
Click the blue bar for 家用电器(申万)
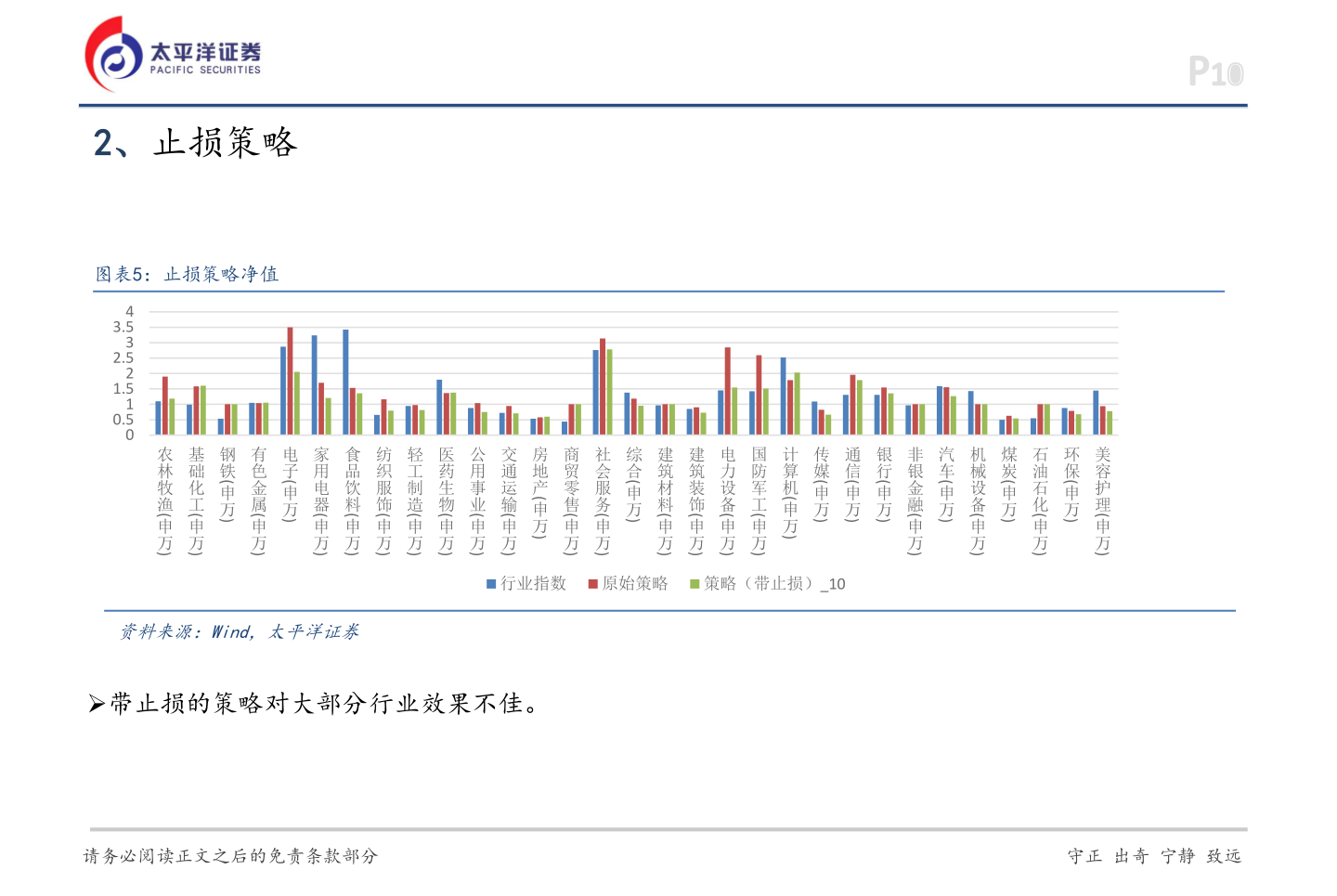315,384
